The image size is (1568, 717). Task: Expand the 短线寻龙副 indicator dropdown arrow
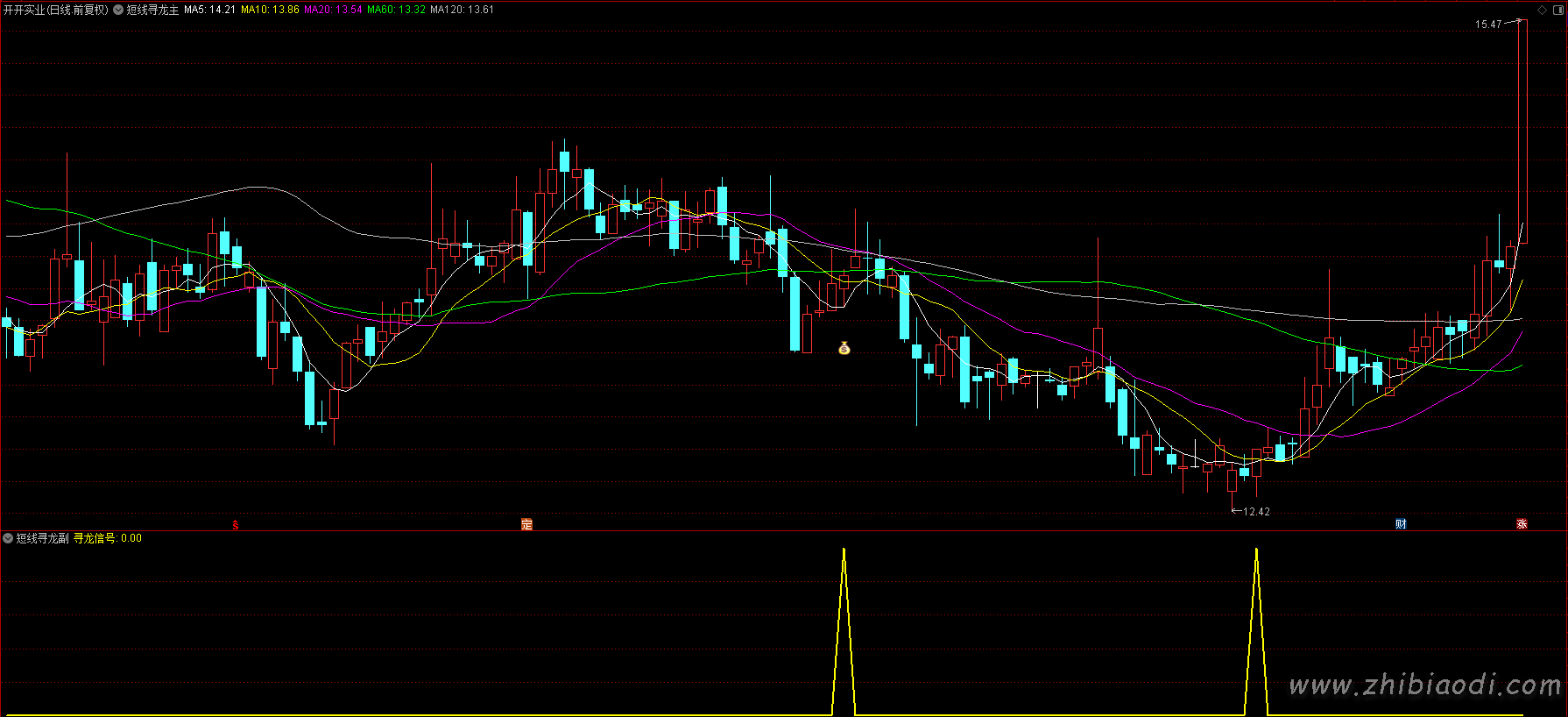click(x=8, y=538)
